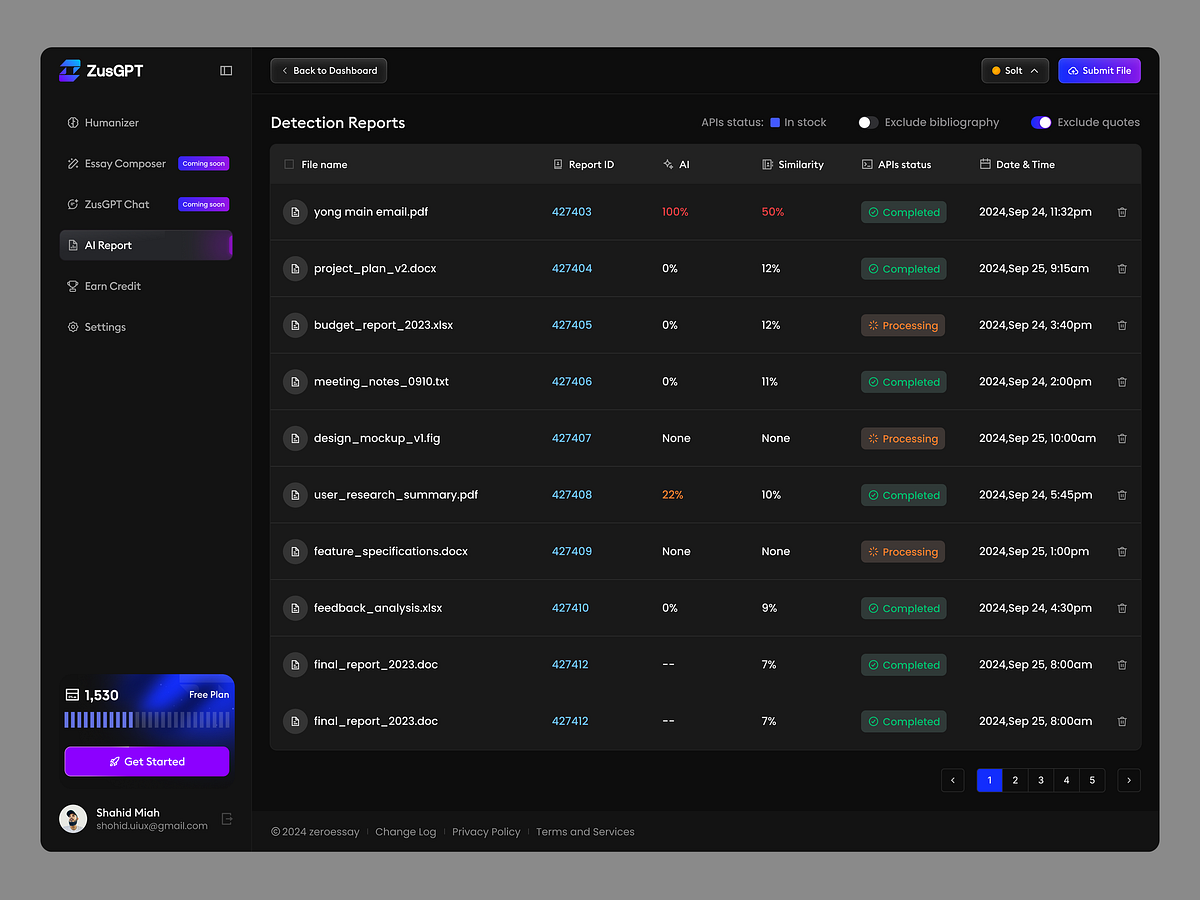Click Shahid Miah profile avatar
The width and height of the screenshot is (1200, 900).
click(x=73, y=819)
